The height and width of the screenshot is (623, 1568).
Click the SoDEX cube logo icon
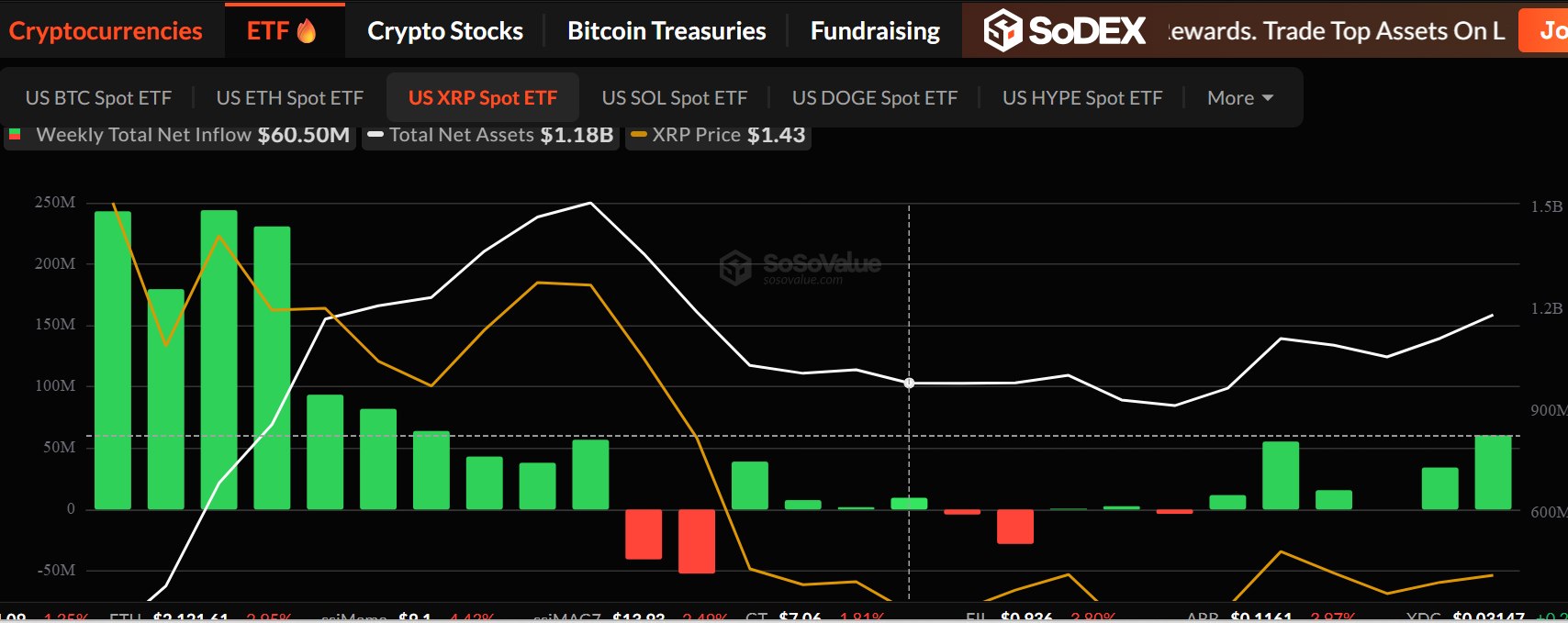point(1002,30)
